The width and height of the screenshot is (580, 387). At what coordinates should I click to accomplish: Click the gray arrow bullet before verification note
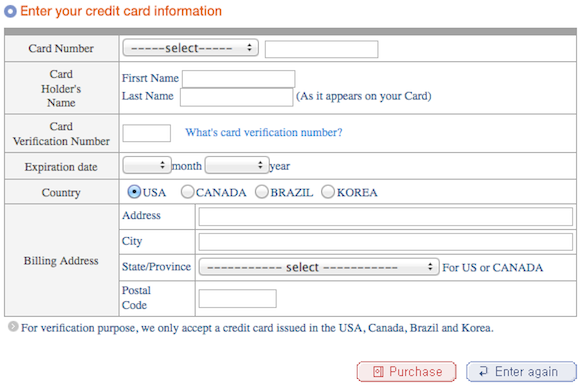(13, 326)
